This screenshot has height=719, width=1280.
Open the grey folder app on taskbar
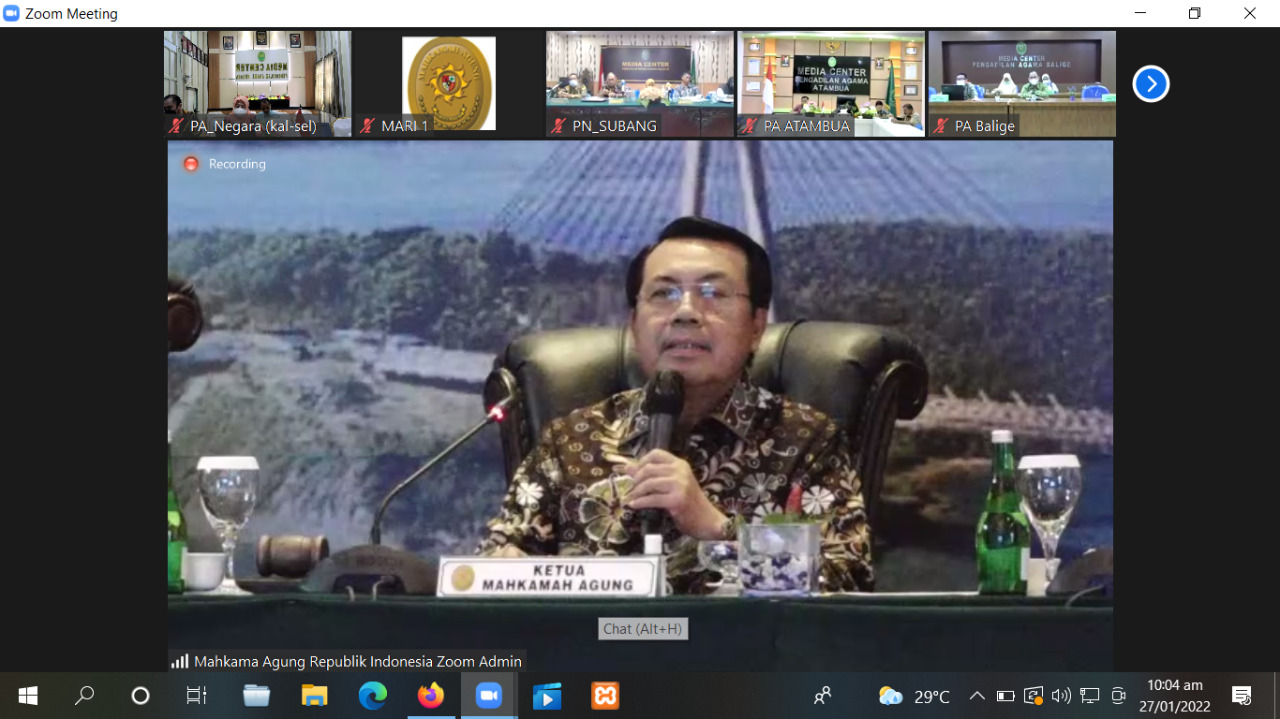(257, 695)
